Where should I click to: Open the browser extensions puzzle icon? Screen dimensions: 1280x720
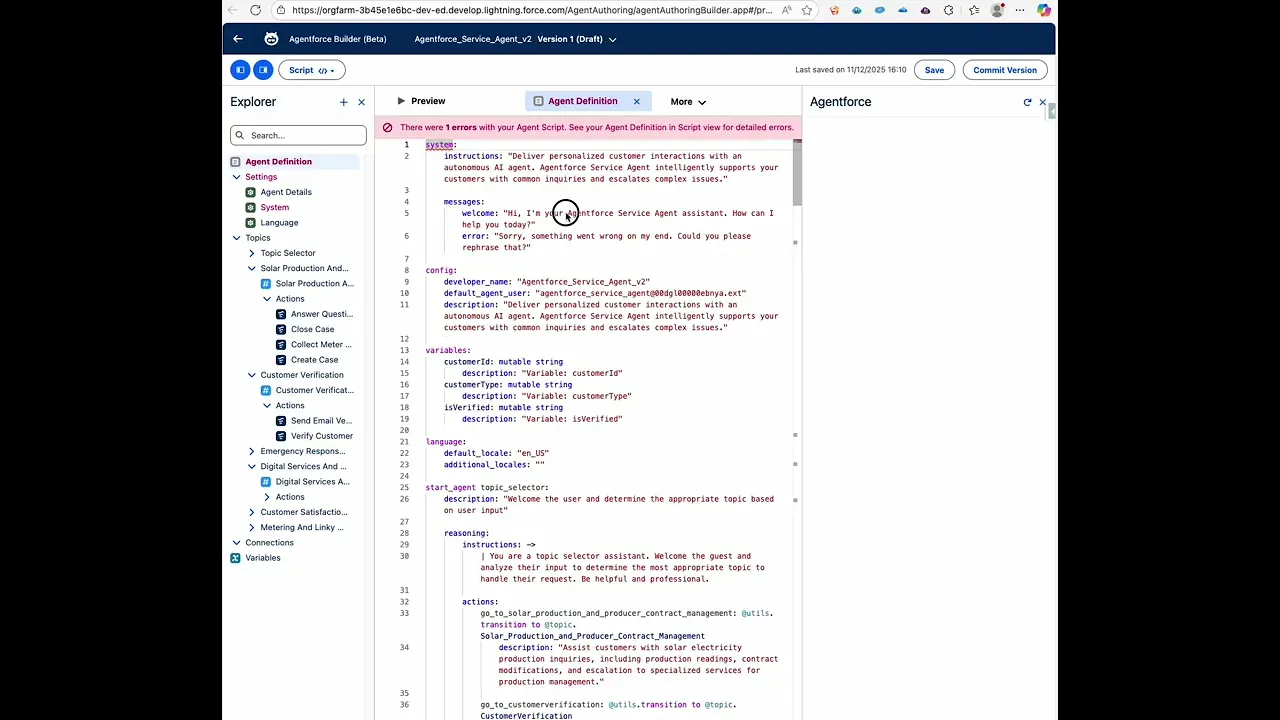pos(948,10)
